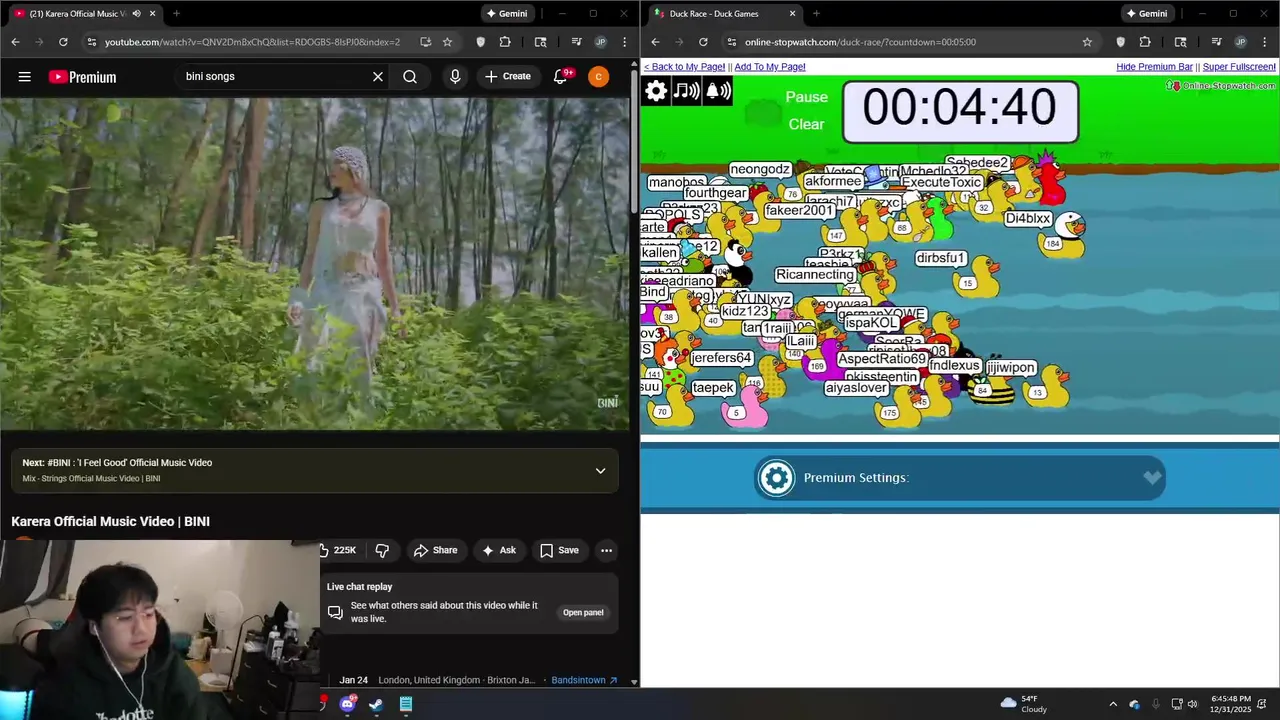Image resolution: width=1280 pixels, height=720 pixels.
Task: Open Chrome menu in Duck Race window
Action: (x=1263, y=42)
